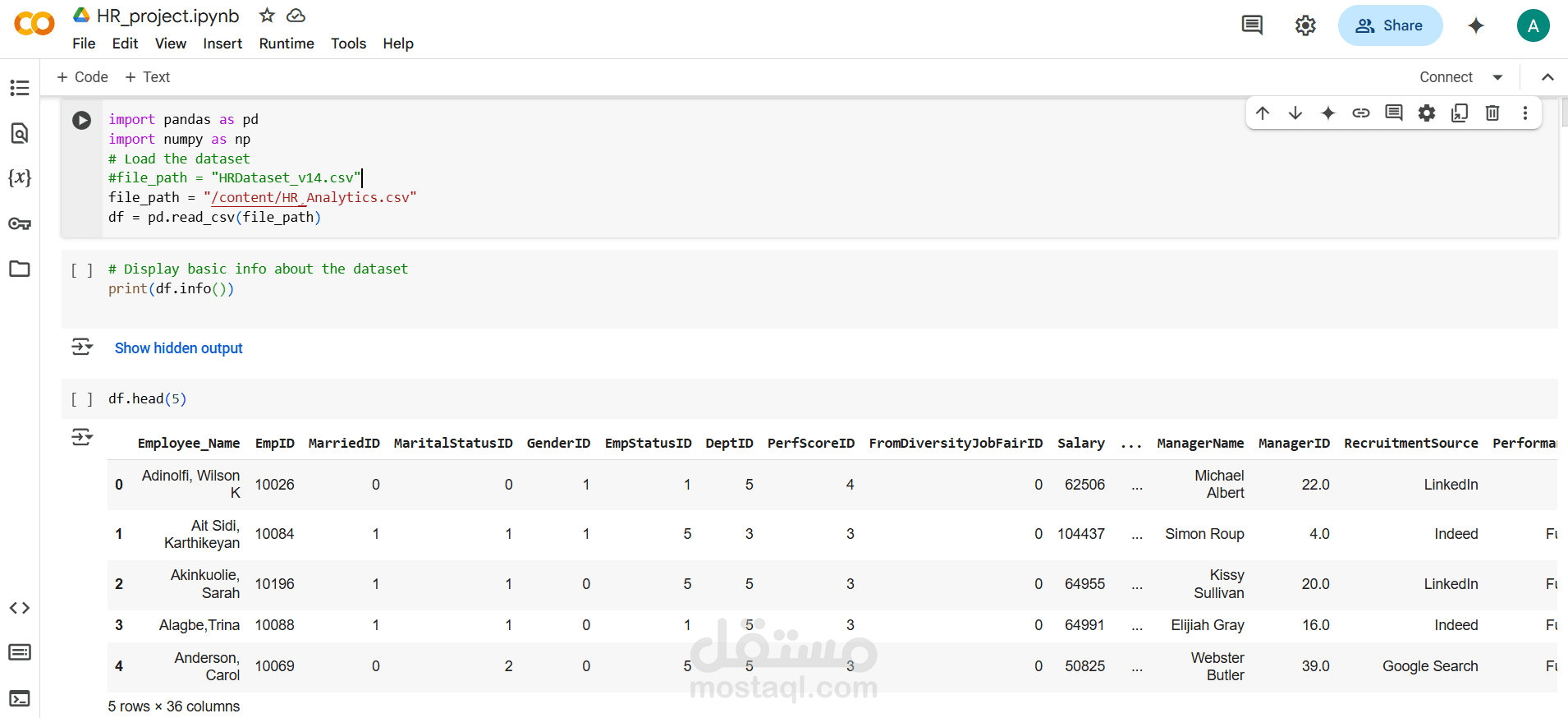Run the print(df.info()) cell
1568x718 pixels.
point(81,270)
